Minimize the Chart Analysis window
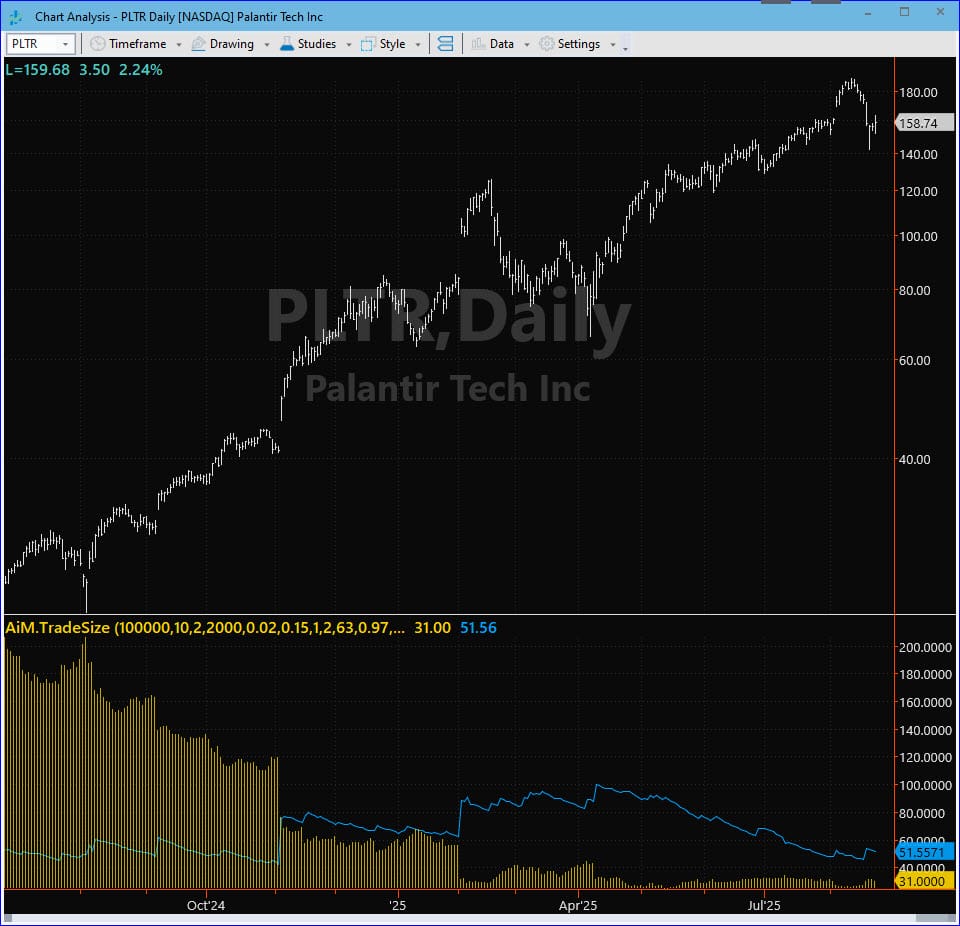This screenshot has height=926, width=960. click(868, 13)
